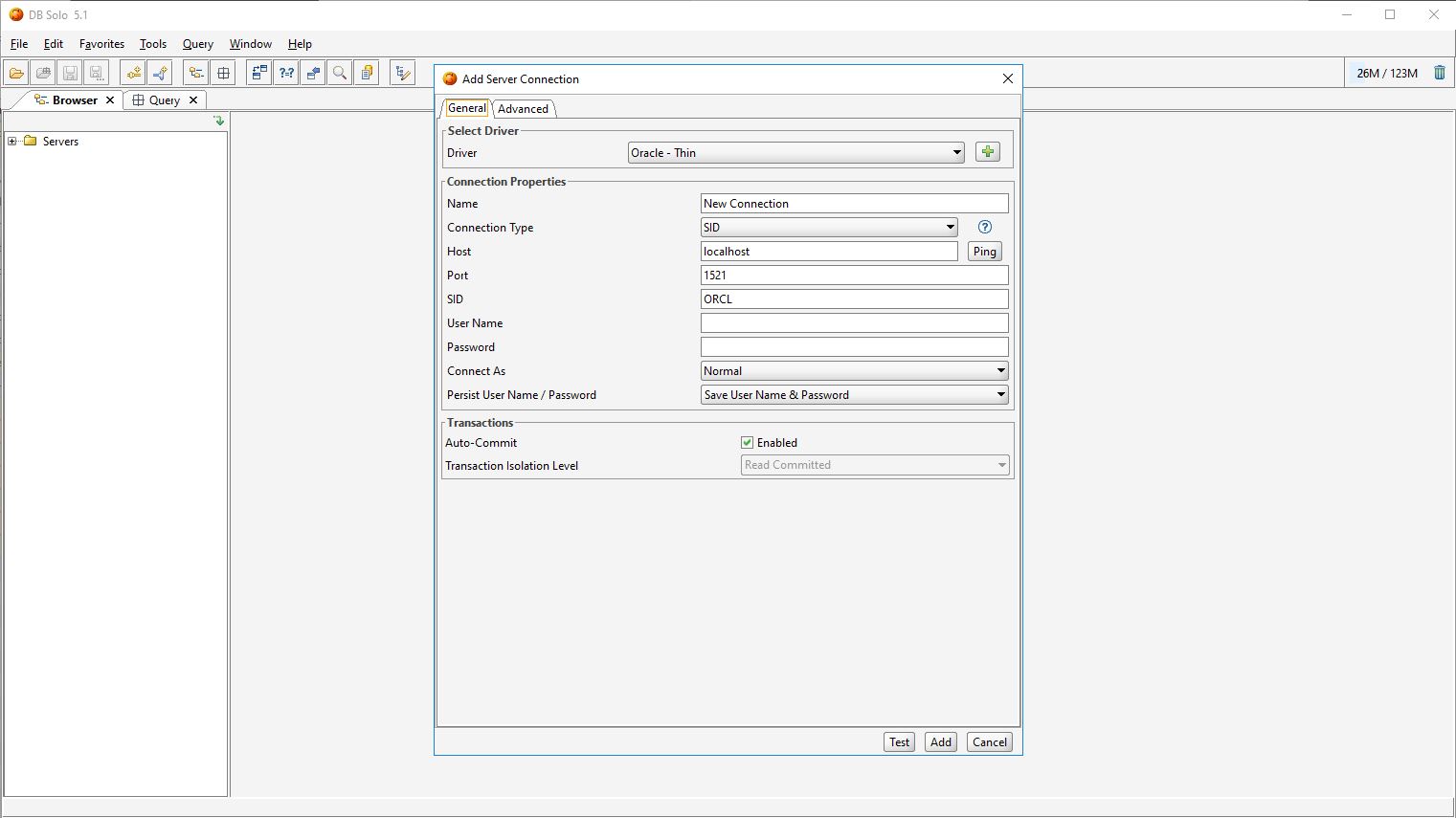This screenshot has width=1456, height=818.
Task: Click the Host input field
Action: (829, 251)
